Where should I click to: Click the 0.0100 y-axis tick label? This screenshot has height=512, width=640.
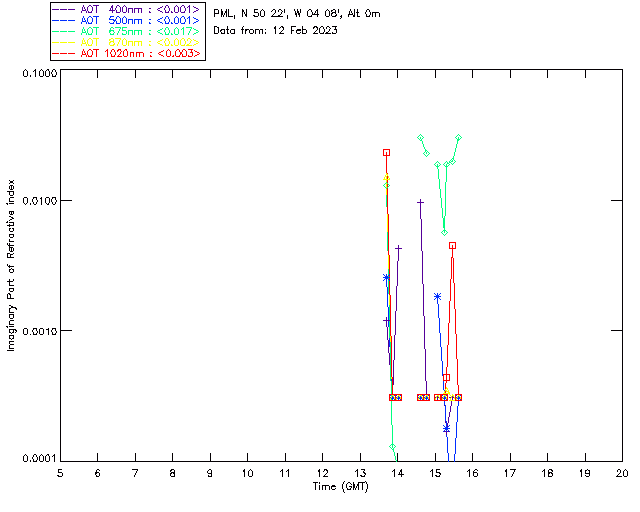click(x=39, y=201)
